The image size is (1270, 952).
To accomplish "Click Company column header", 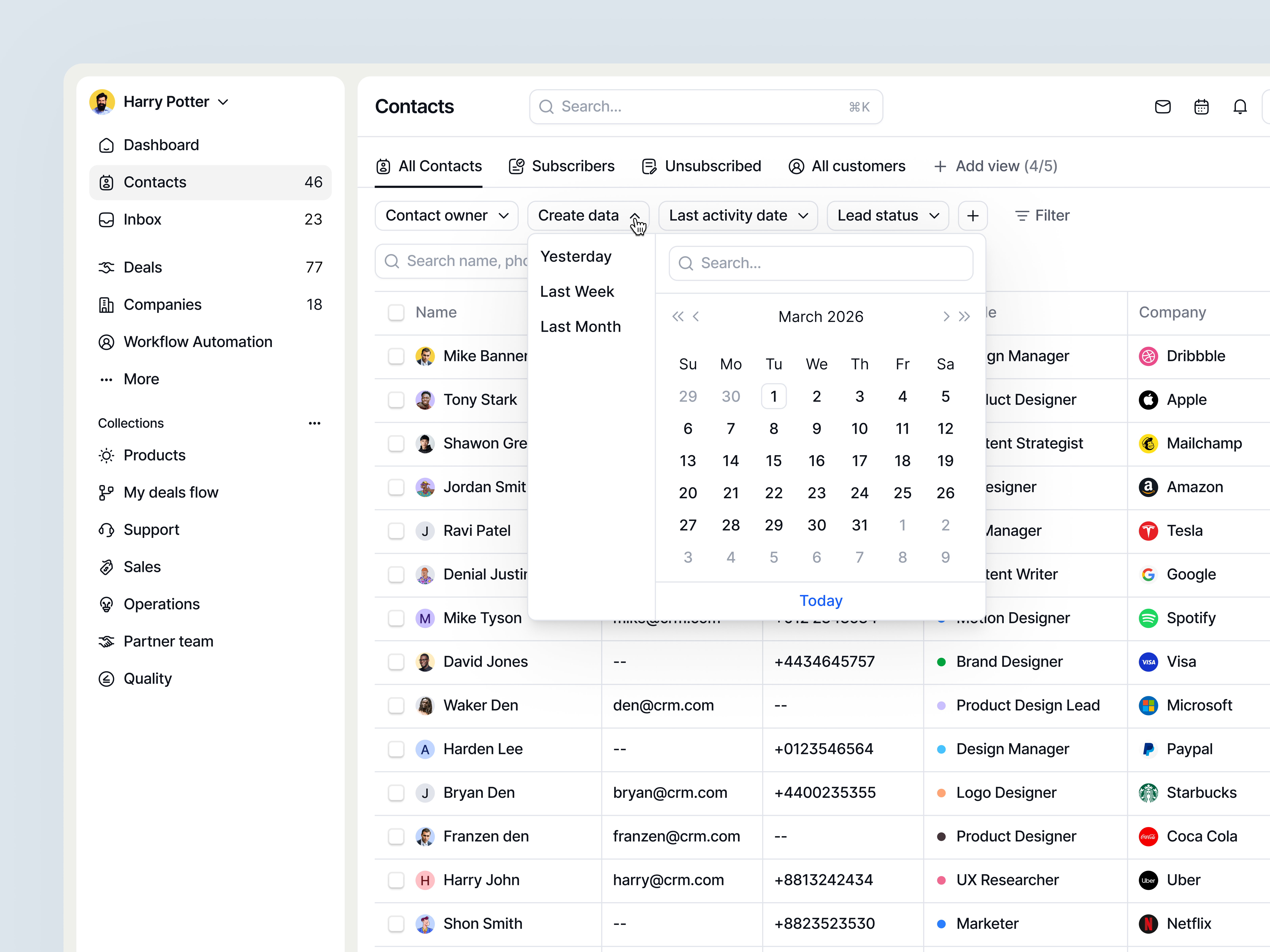I will point(1172,313).
